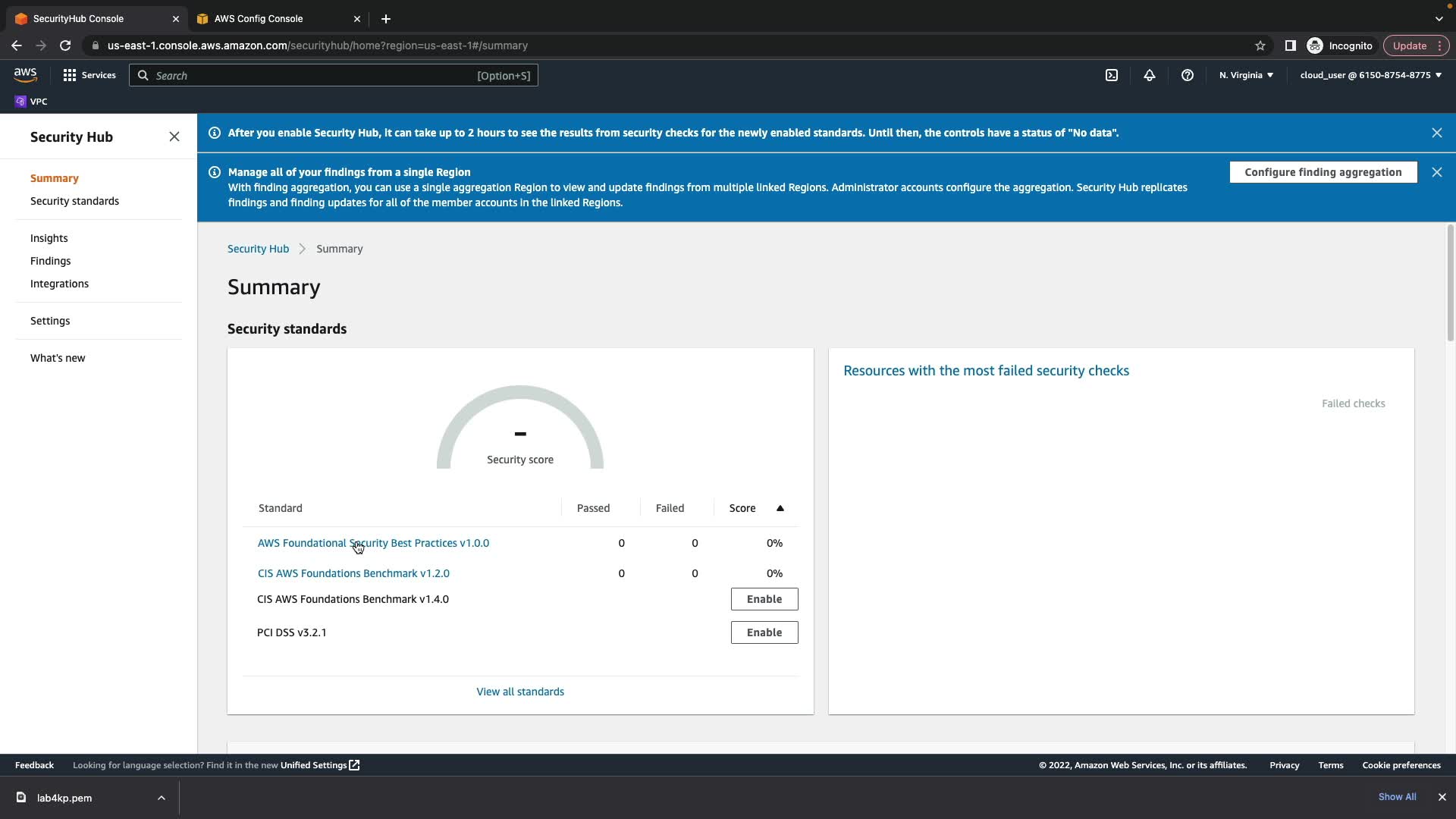
Task: Enable the CIS AWS Foundations Benchmark v1.4.0
Action: point(764,599)
